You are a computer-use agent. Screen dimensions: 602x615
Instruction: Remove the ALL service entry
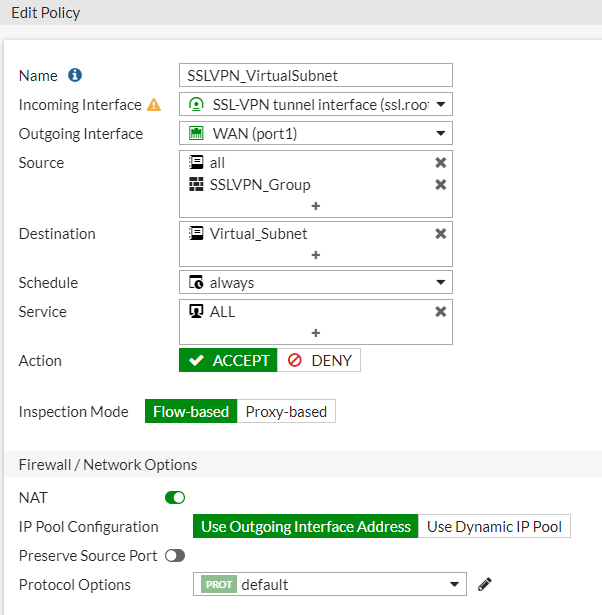point(440,312)
